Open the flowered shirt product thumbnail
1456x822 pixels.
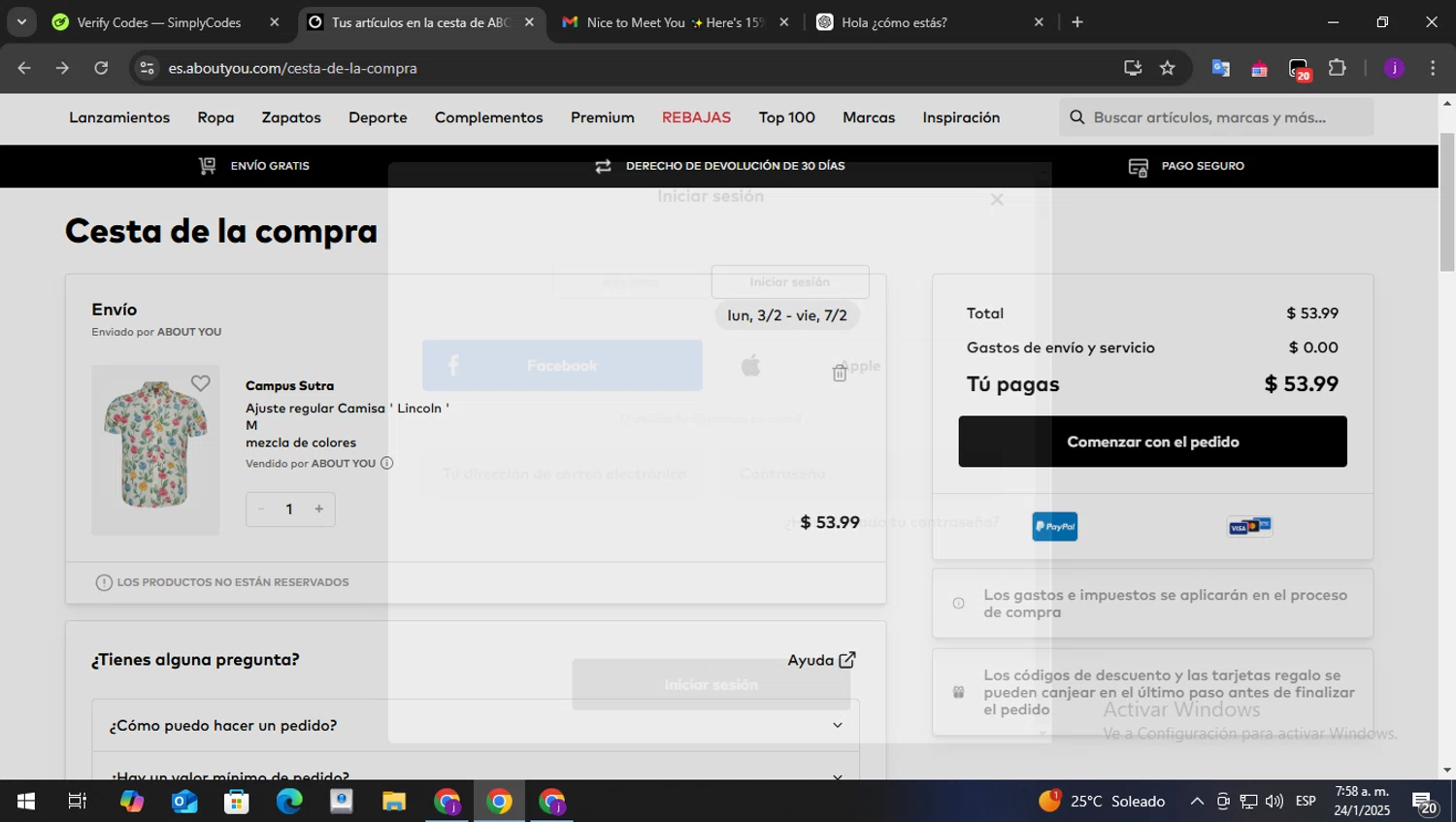click(155, 449)
